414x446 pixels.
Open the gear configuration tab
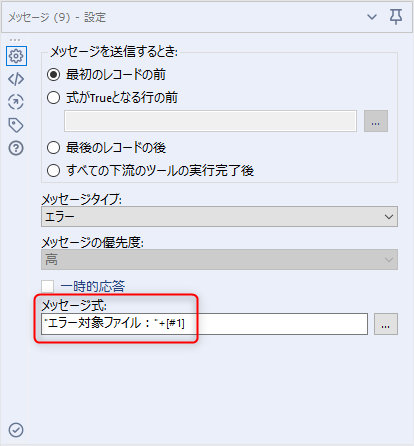tap(16, 56)
